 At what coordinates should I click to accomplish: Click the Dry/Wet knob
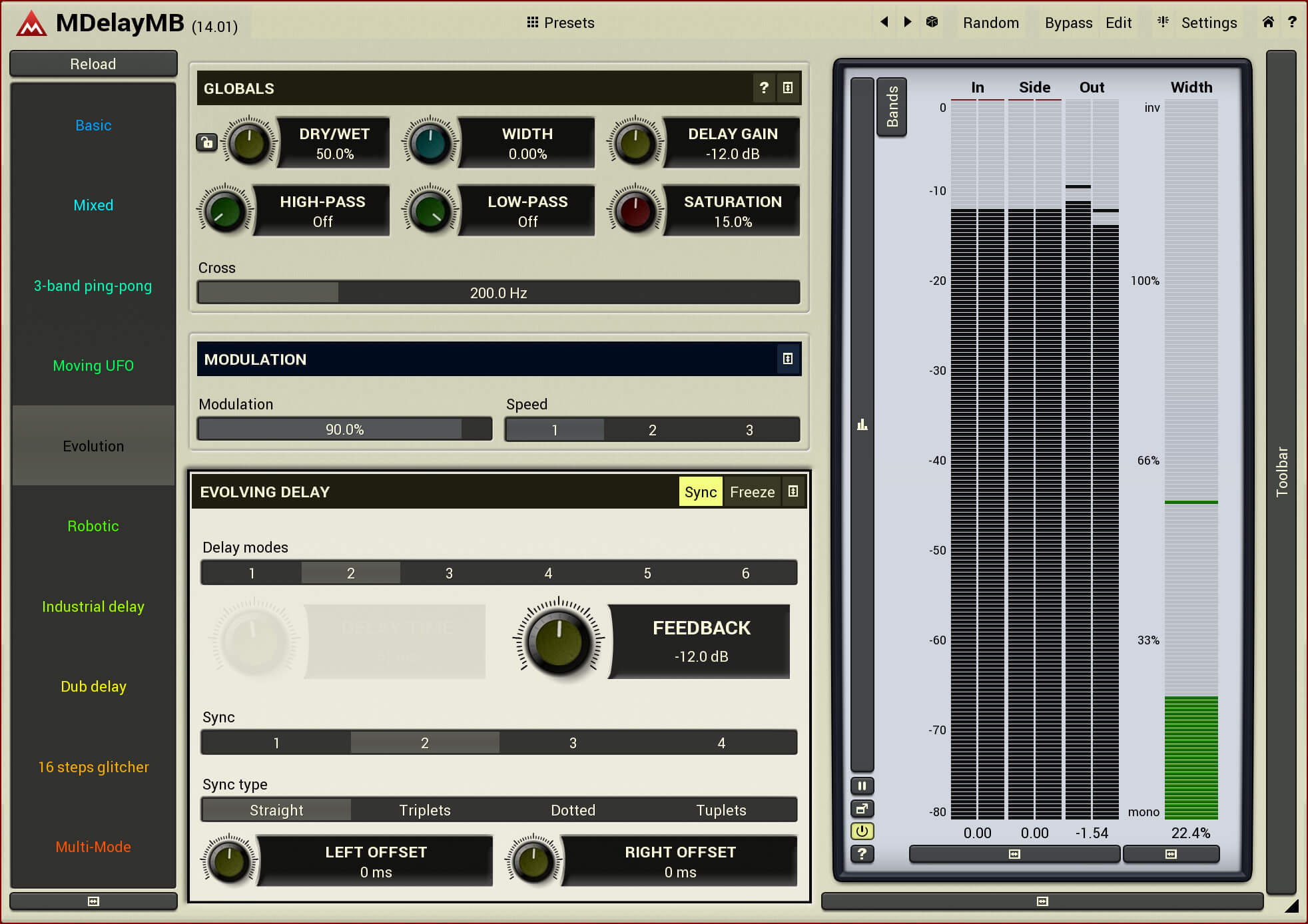249,142
